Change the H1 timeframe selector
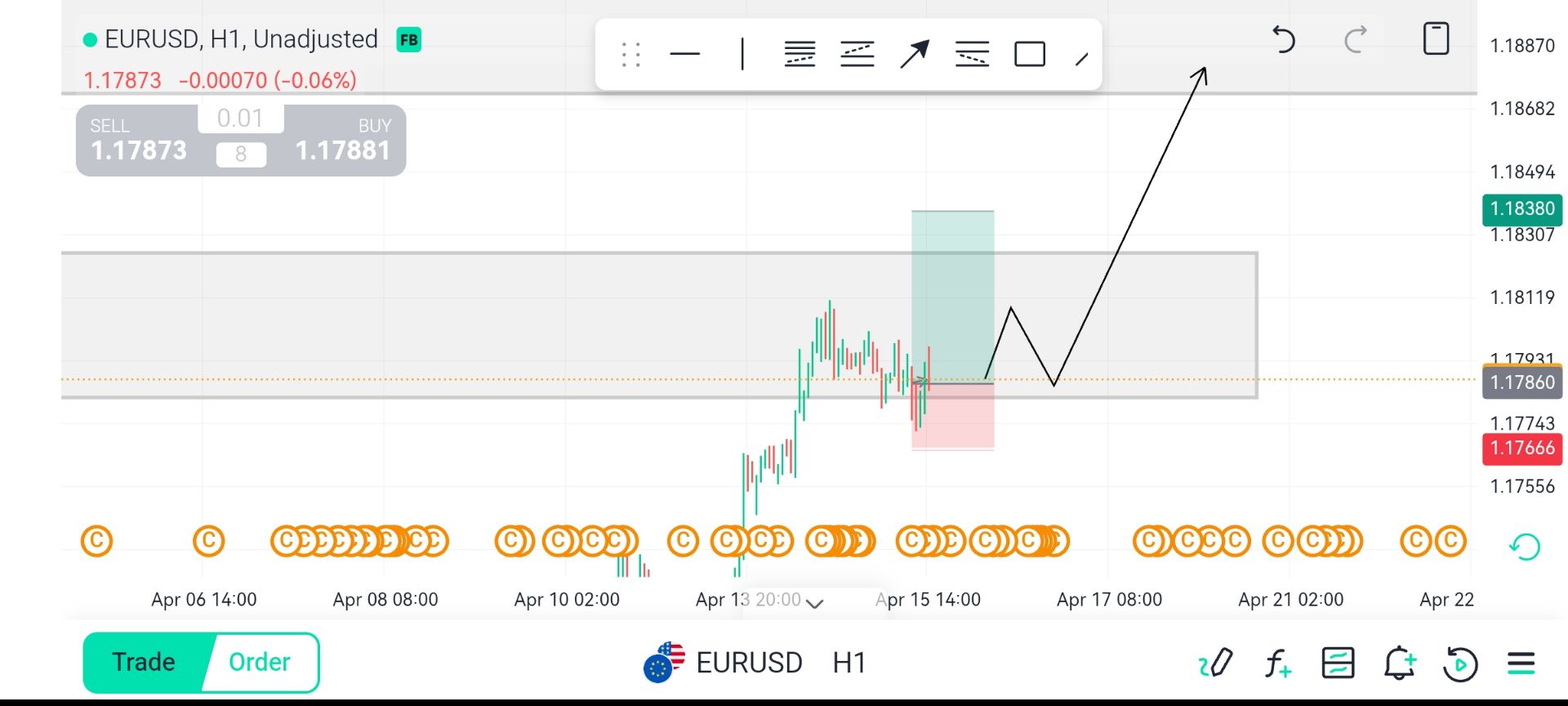This screenshot has height=706, width=1568. click(x=849, y=663)
